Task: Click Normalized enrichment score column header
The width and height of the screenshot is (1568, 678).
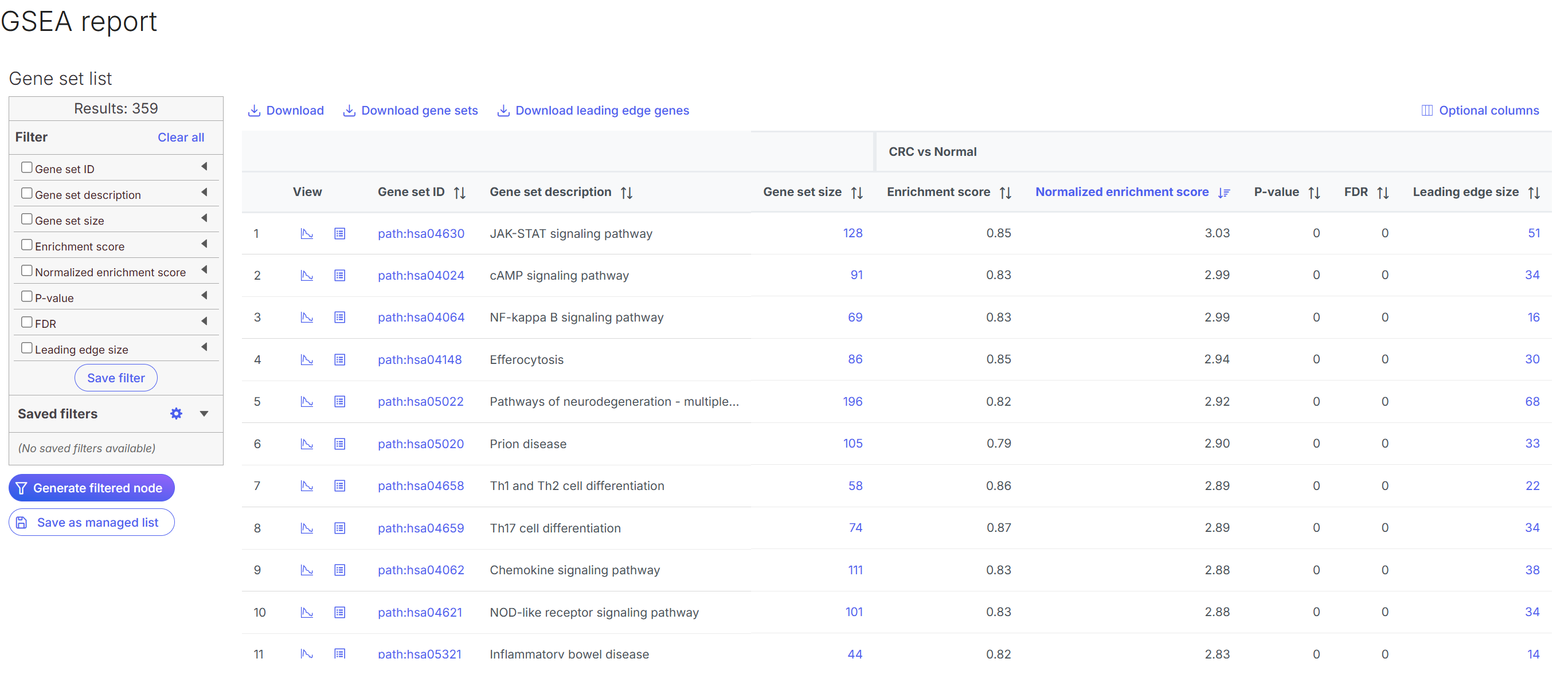Action: coord(1122,193)
